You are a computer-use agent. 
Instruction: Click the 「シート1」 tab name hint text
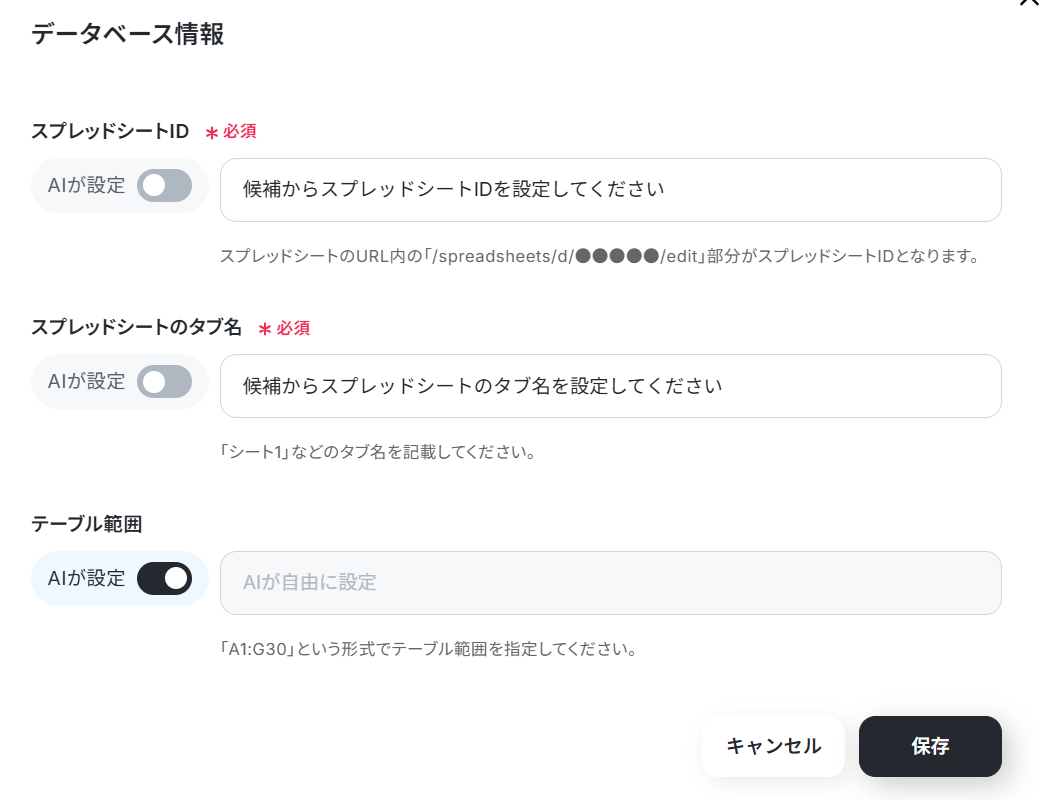tap(378, 452)
